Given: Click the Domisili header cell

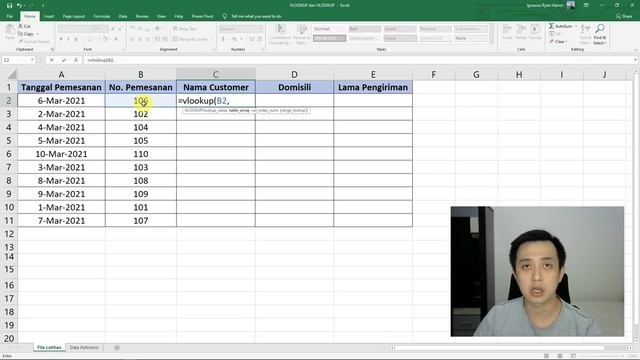Looking at the screenshot, I should pyautogui.click(x=294, y=87).
